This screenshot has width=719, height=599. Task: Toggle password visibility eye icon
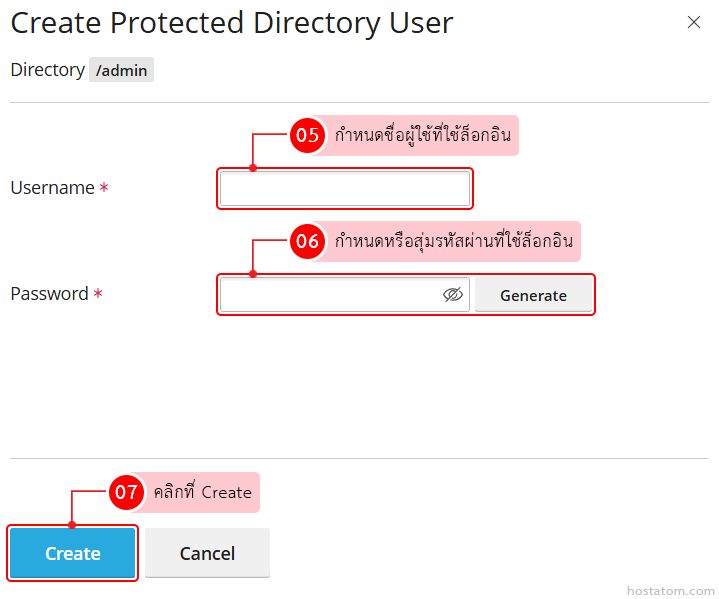pos(453,295)
